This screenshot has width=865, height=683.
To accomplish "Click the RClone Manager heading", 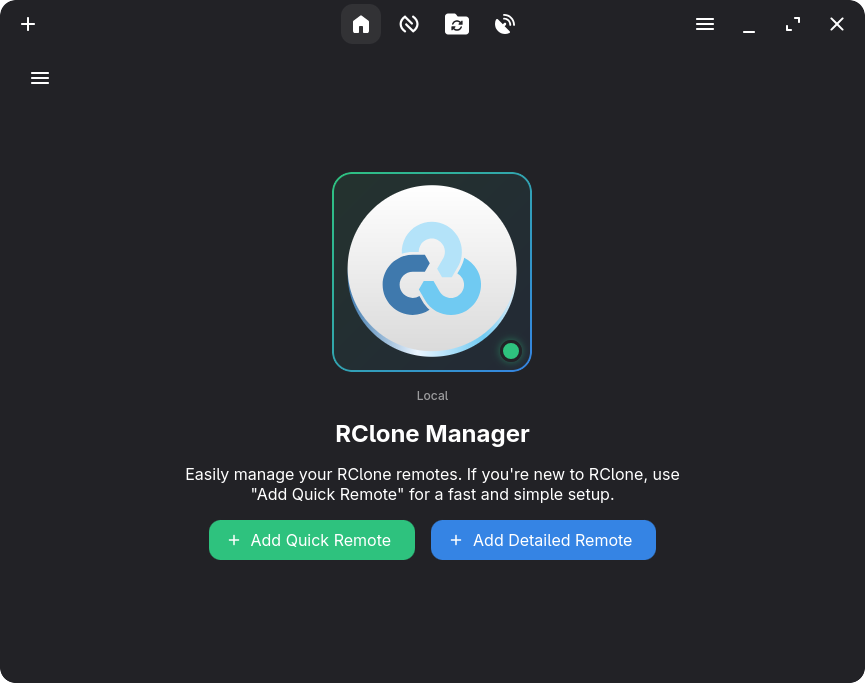I will (431, 434).
